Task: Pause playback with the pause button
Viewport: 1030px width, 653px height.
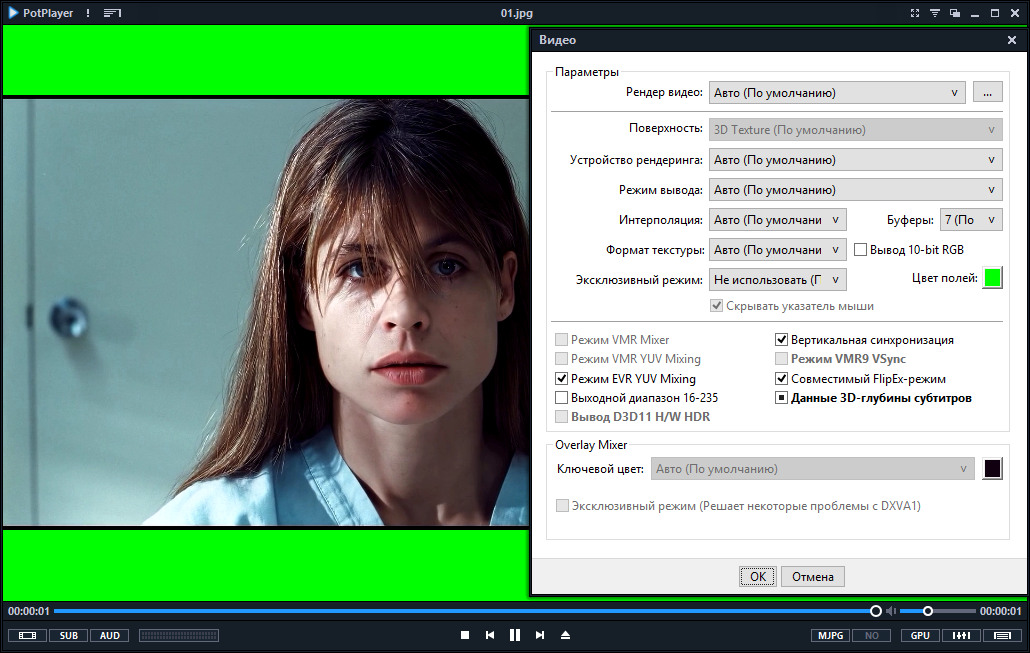Action: [x=515, y=635]
